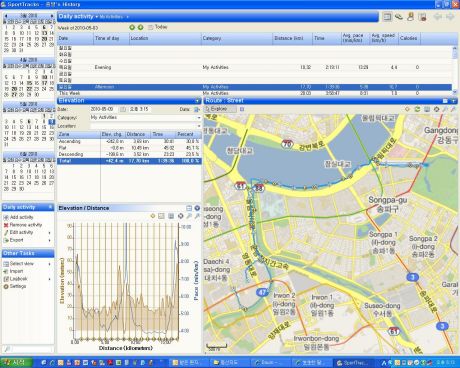Select the Ascending elevation zone row
Image resolution: width=460 pixels, height=368 pixels.
(129, 141)
